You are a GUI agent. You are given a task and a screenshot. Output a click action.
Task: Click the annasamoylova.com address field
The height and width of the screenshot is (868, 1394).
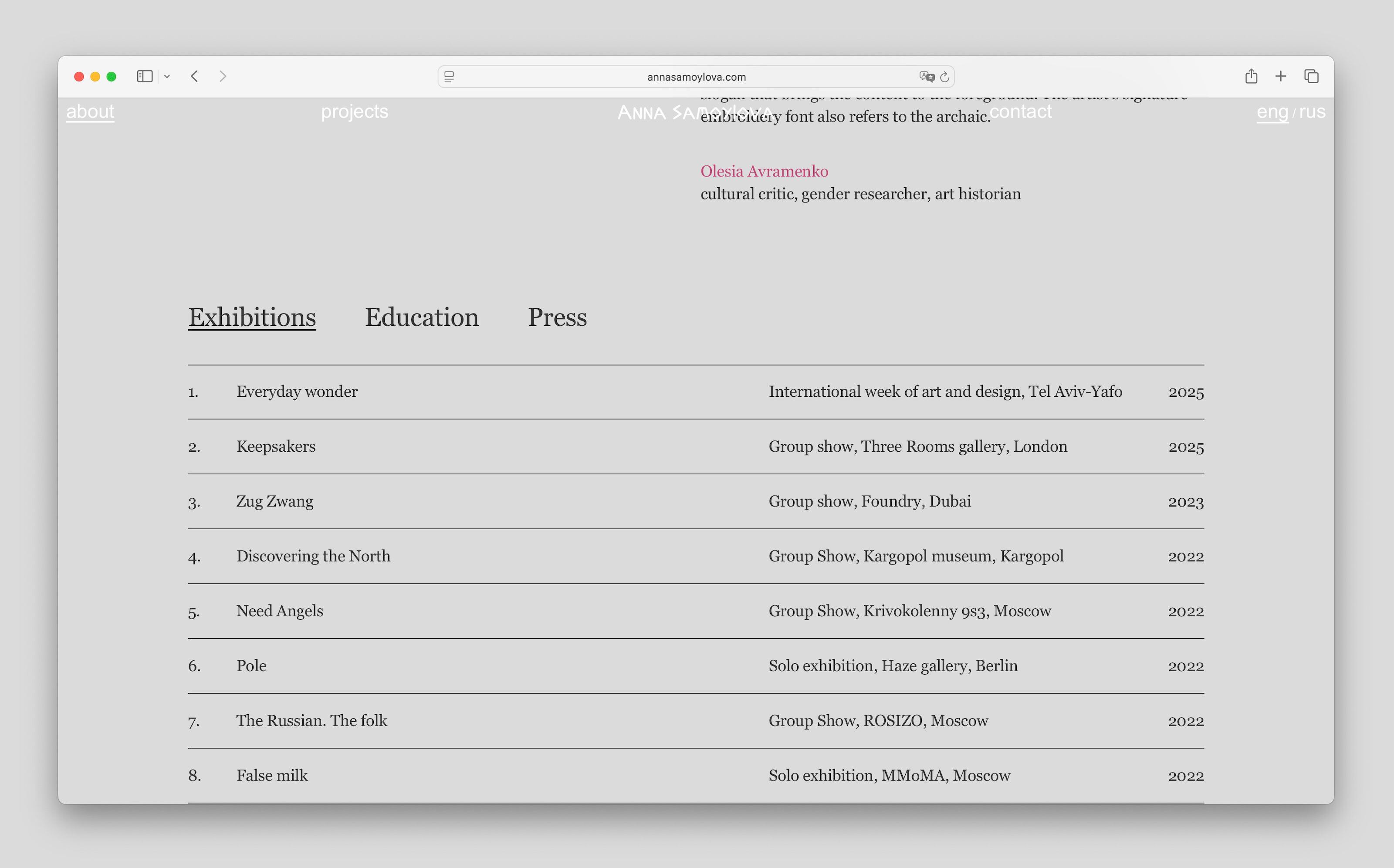tap(696, 77)
